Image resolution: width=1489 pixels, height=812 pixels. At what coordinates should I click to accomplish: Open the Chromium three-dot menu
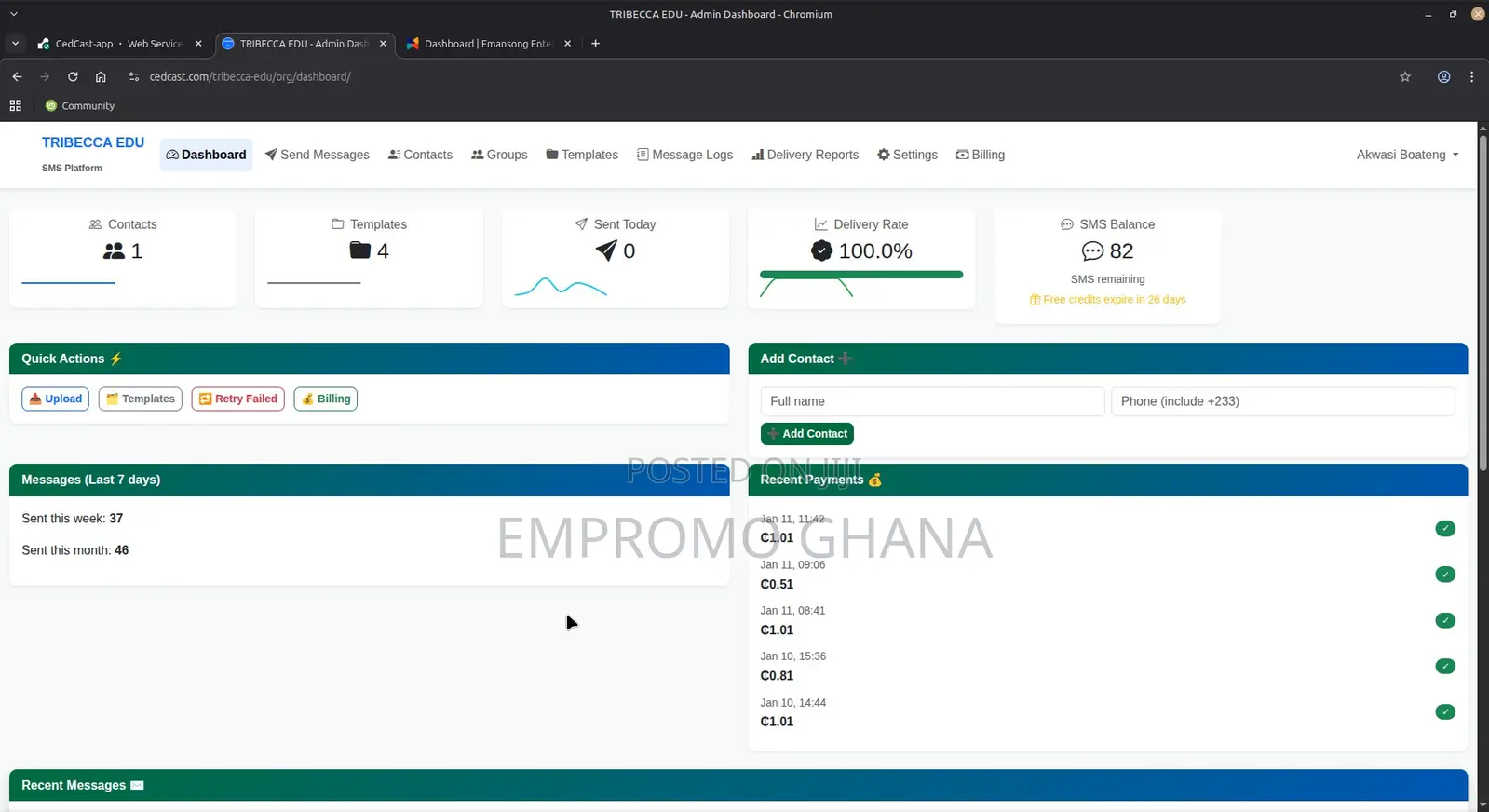click(x=1471, y=77)
